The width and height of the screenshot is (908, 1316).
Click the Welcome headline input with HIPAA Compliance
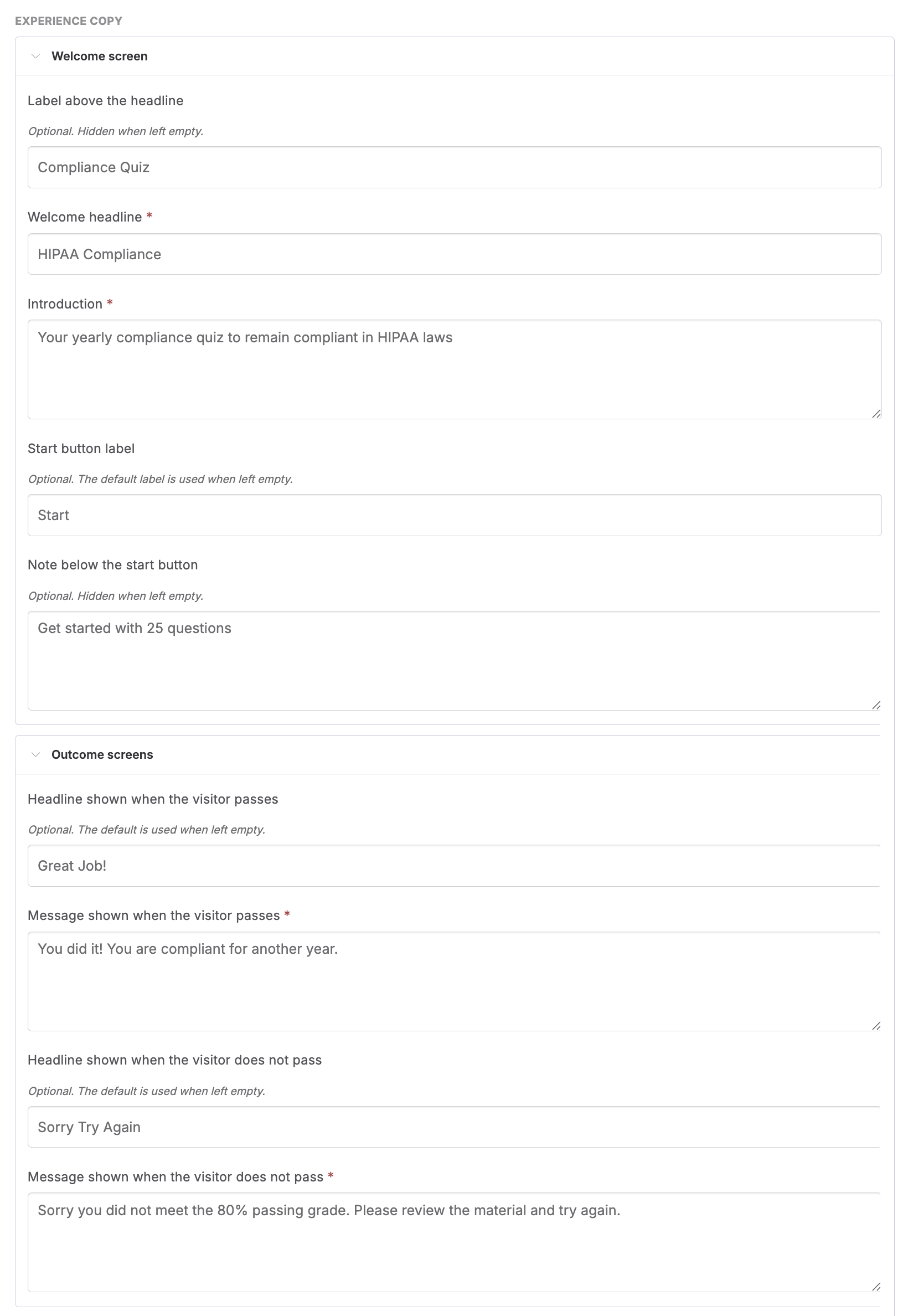(x=455, y=254)
